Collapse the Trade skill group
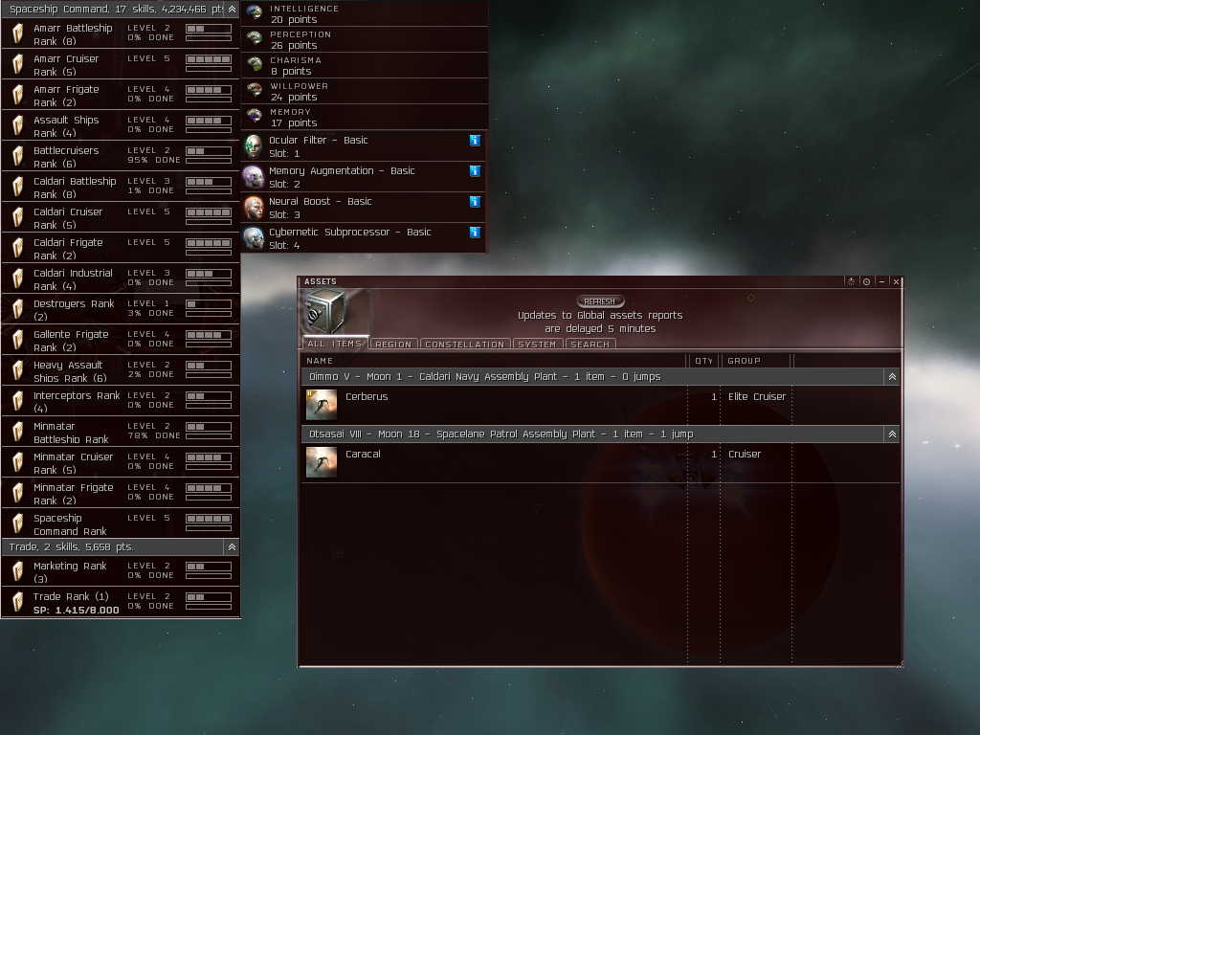 (x=232, y=546)
